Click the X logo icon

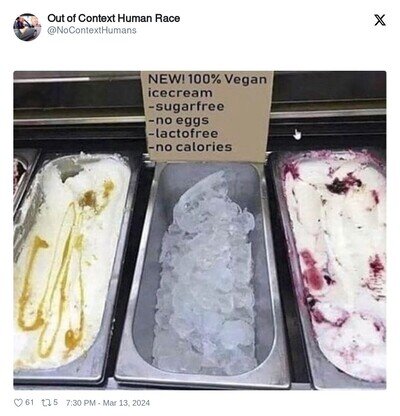click(380, 20)
